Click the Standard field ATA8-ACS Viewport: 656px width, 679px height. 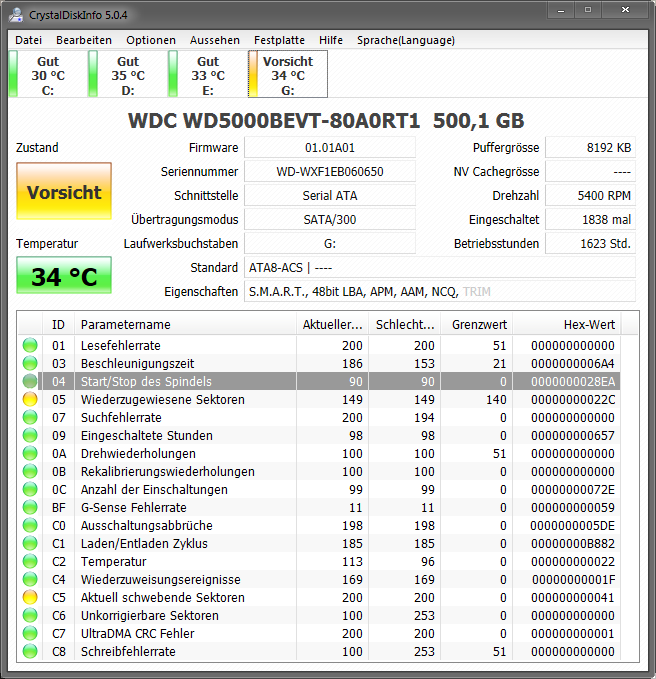[440, 268]
